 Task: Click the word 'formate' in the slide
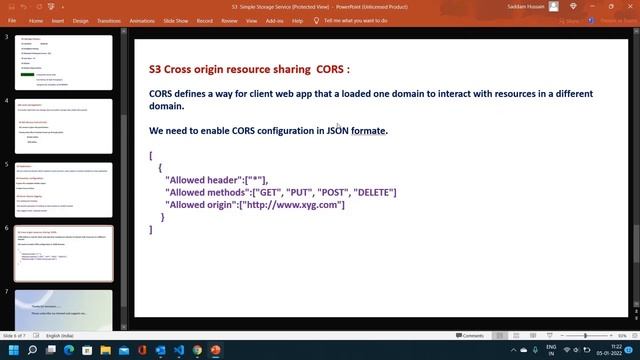click(368, 131)
